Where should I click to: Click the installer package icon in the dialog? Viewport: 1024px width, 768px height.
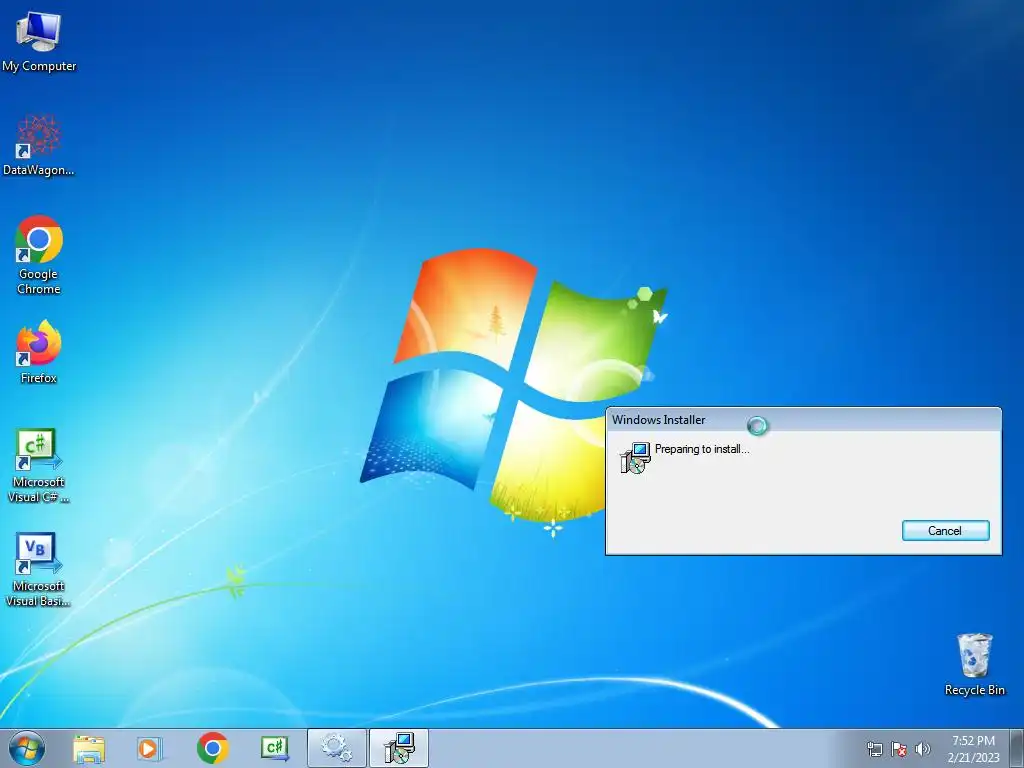click(x=635, y=458)
